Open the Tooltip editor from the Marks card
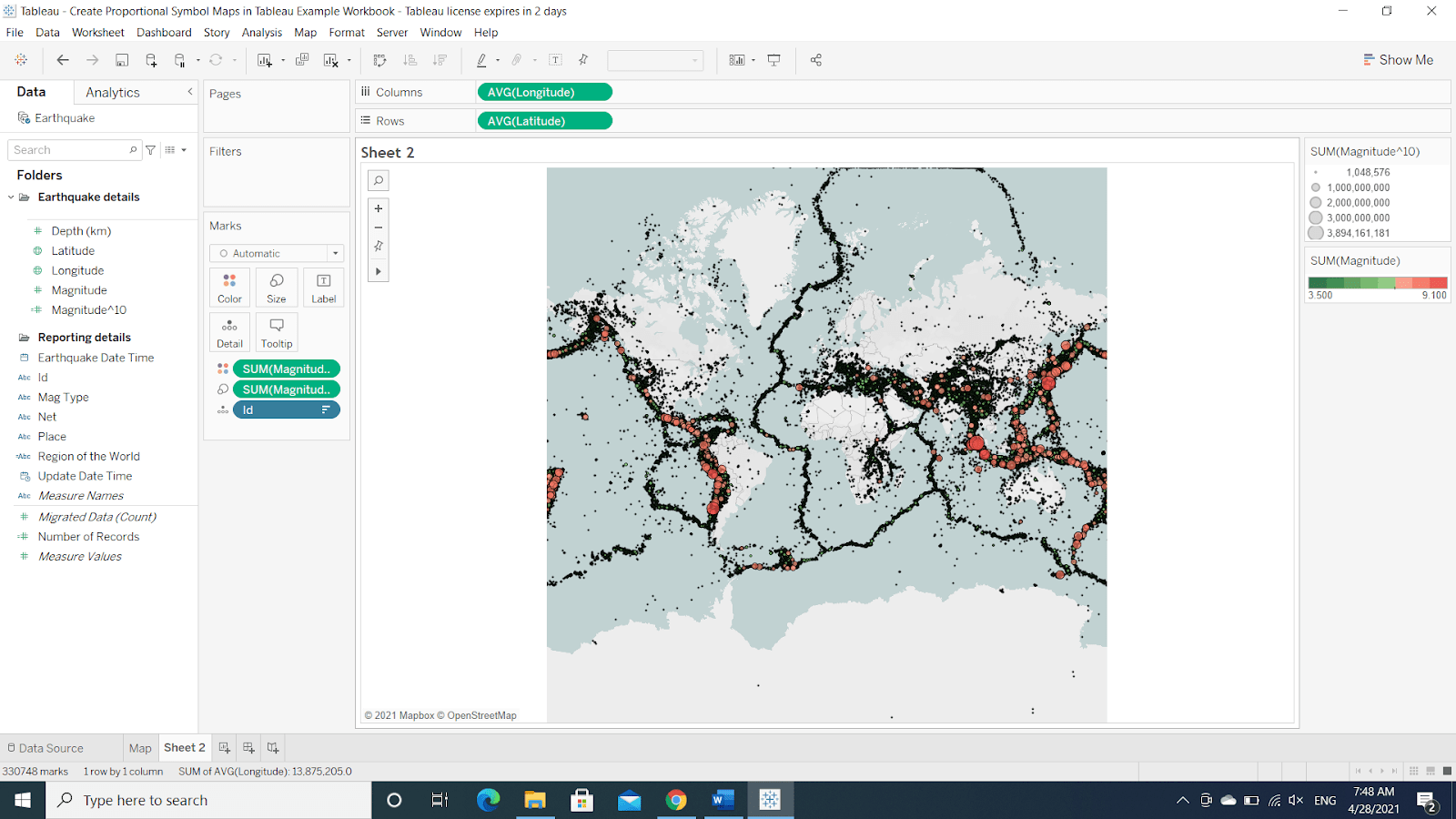 coord(276,332)
